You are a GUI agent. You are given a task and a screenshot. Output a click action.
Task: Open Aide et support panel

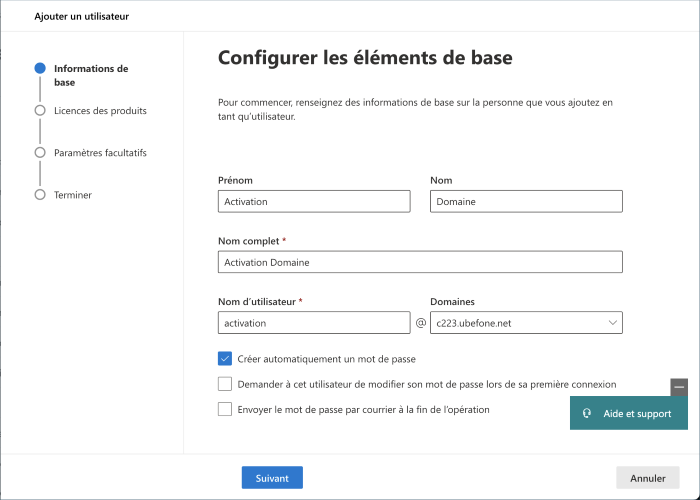(629, 413)
